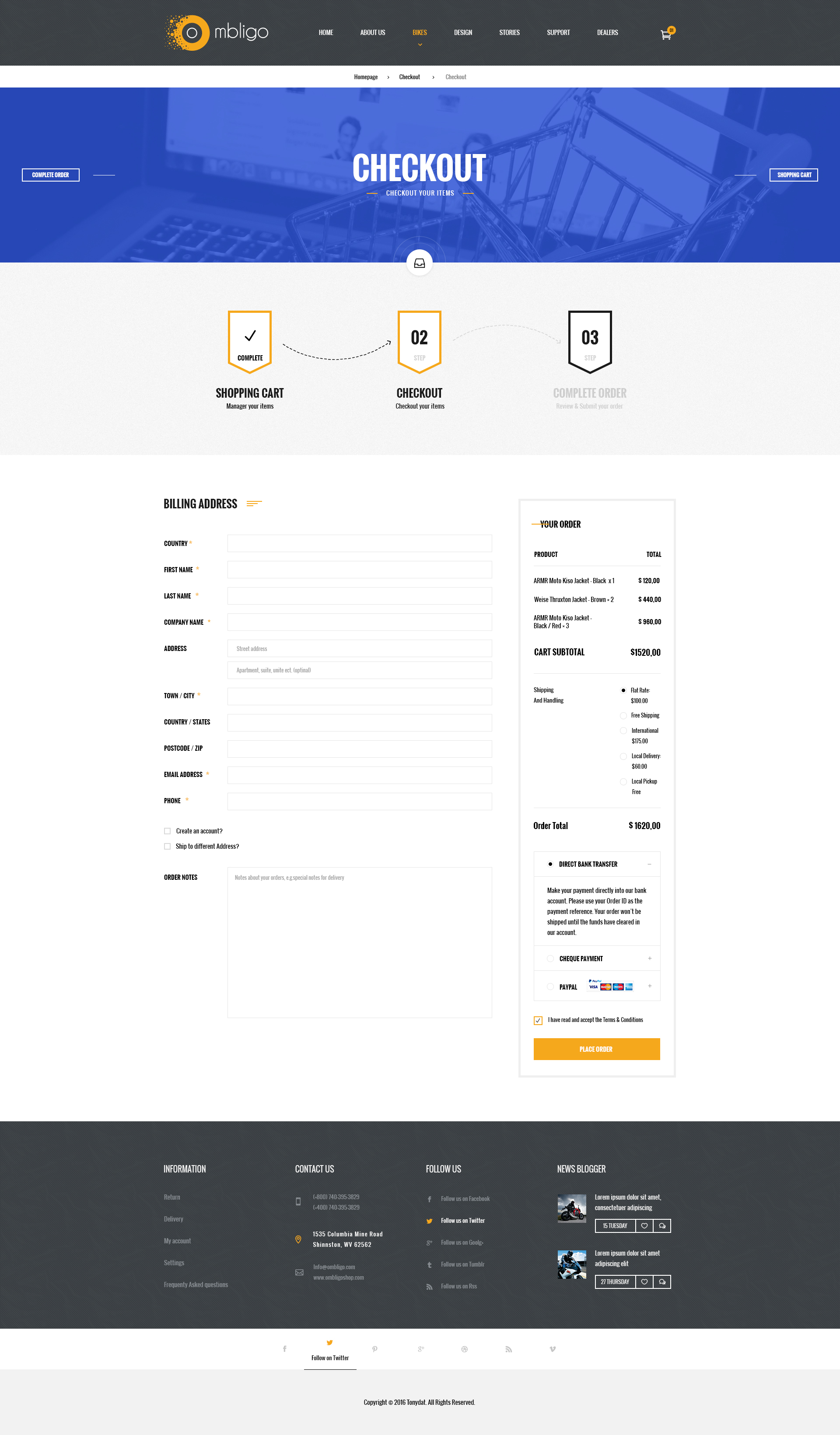Click the inbox tray icon below banner
Screen dimensions: 840x1435
[x=420, y=263]
